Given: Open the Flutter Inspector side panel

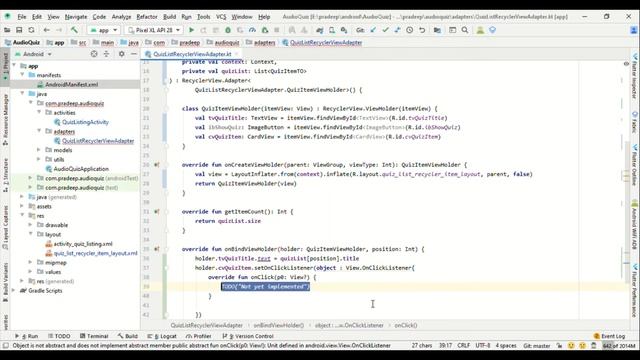Looking at the screenshot, I should (x=634, y=76).
